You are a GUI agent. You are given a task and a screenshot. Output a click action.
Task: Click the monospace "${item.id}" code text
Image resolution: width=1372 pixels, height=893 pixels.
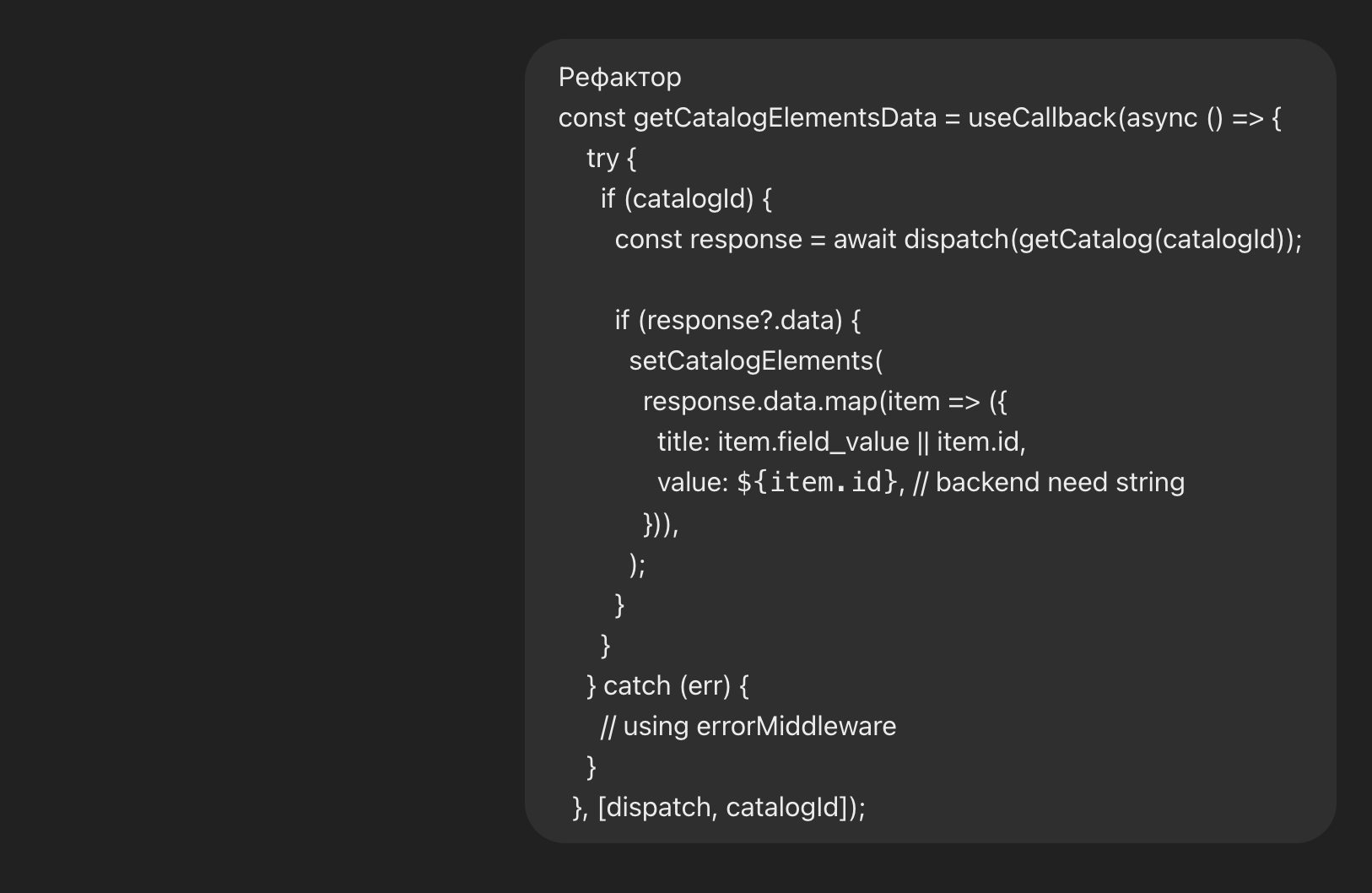click(817, 483)
